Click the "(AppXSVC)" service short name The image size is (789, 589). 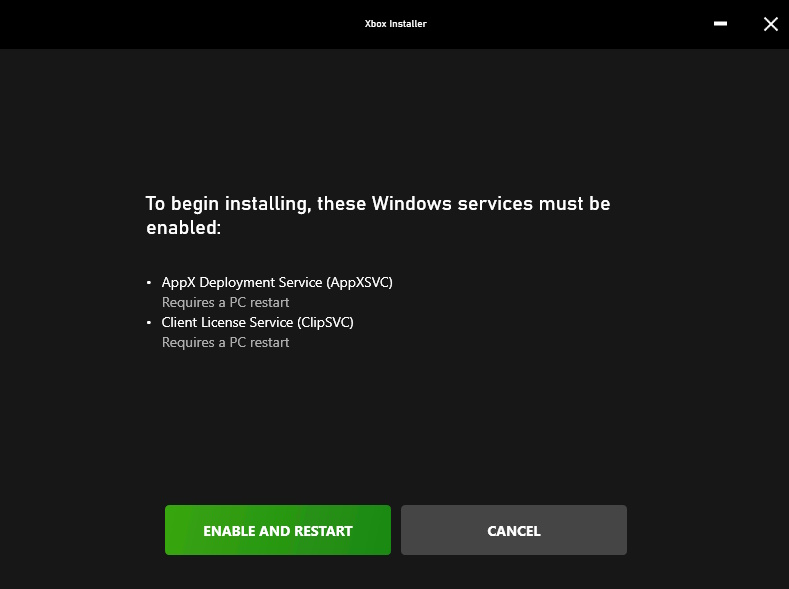point(359,283)
